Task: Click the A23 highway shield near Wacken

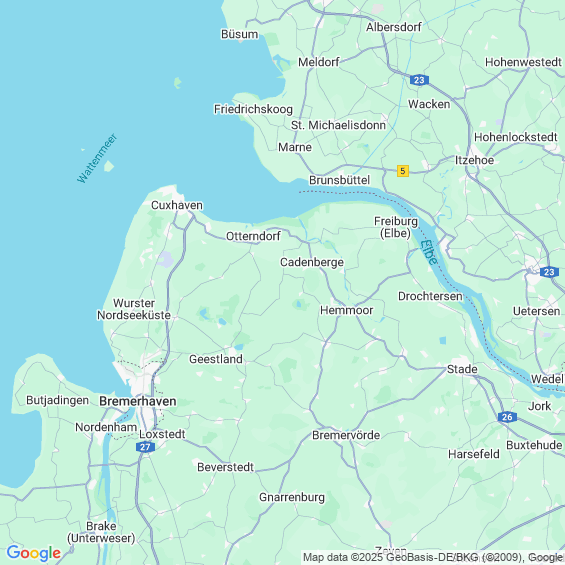Action: coord(419,80)
